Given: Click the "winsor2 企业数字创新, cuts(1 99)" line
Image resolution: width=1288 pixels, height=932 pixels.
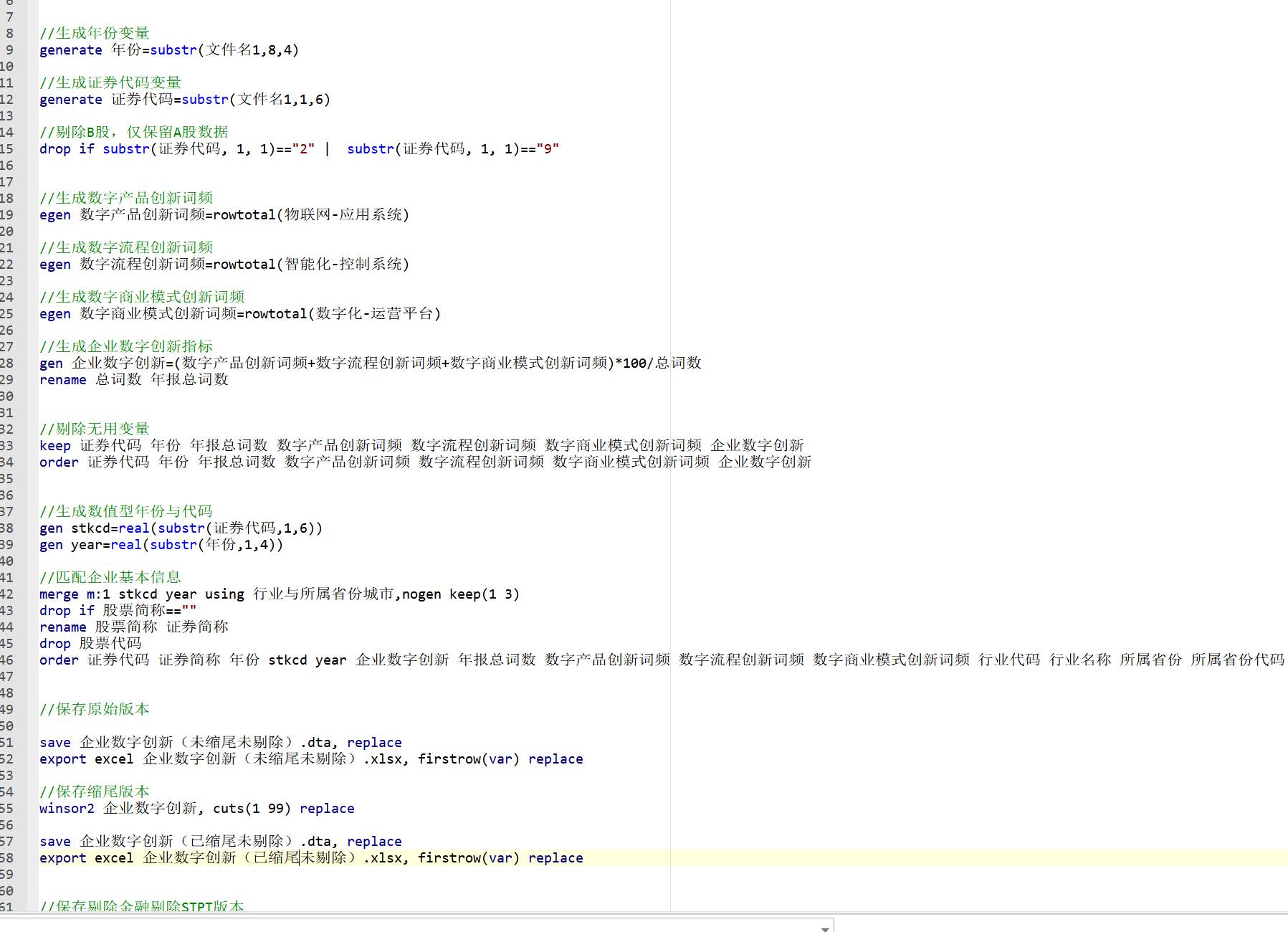Looking at the screenshot, I should pyautogui.click(x=197, y=808).
